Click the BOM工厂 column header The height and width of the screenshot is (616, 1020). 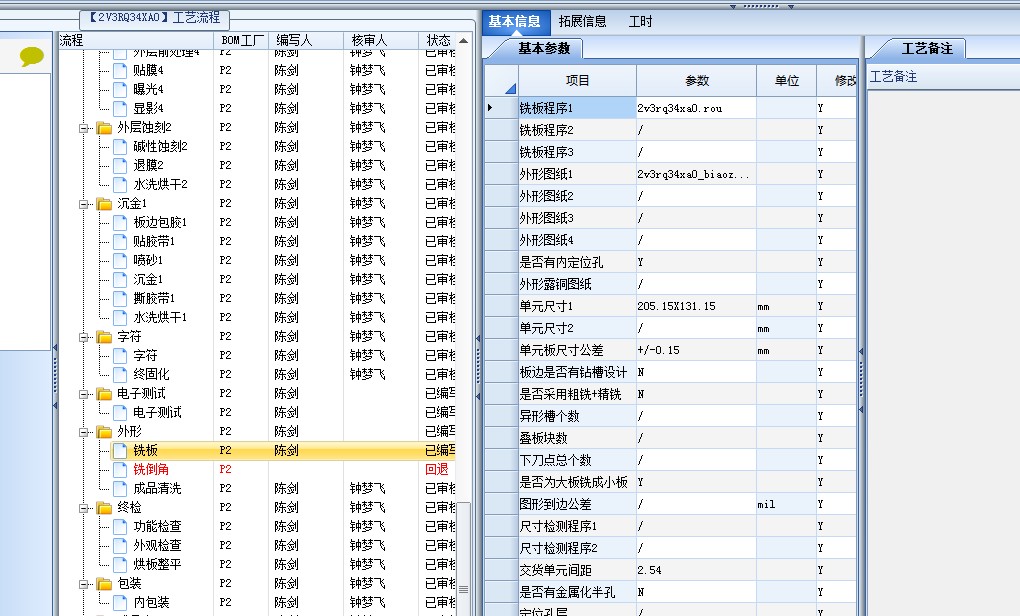pyautogui.click(x=243, y=40)
